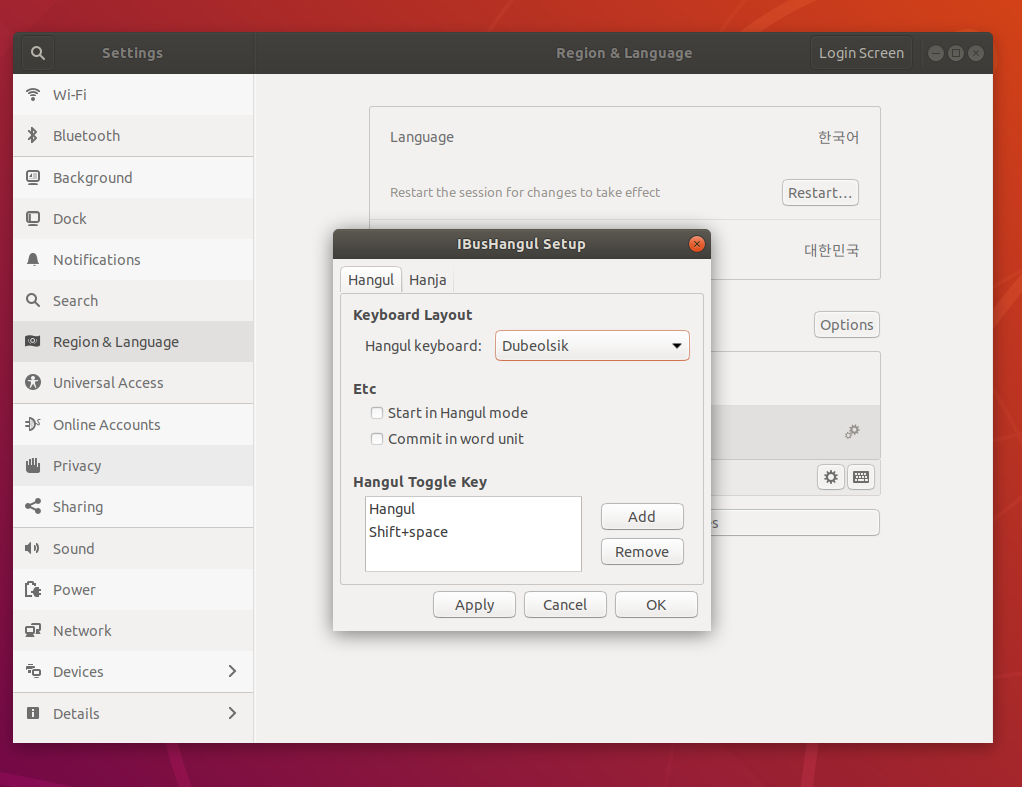Open Background settings panel
This screenshot has height=787, width=1022.
tap(133, 177)
